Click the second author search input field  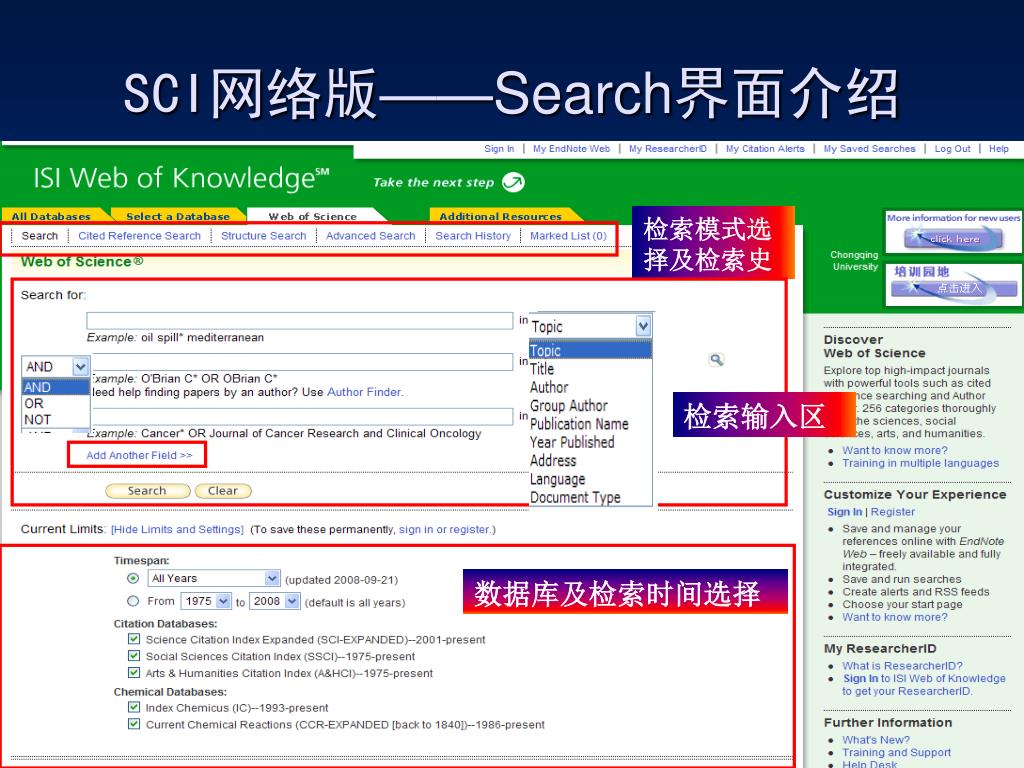coord(301,362)
